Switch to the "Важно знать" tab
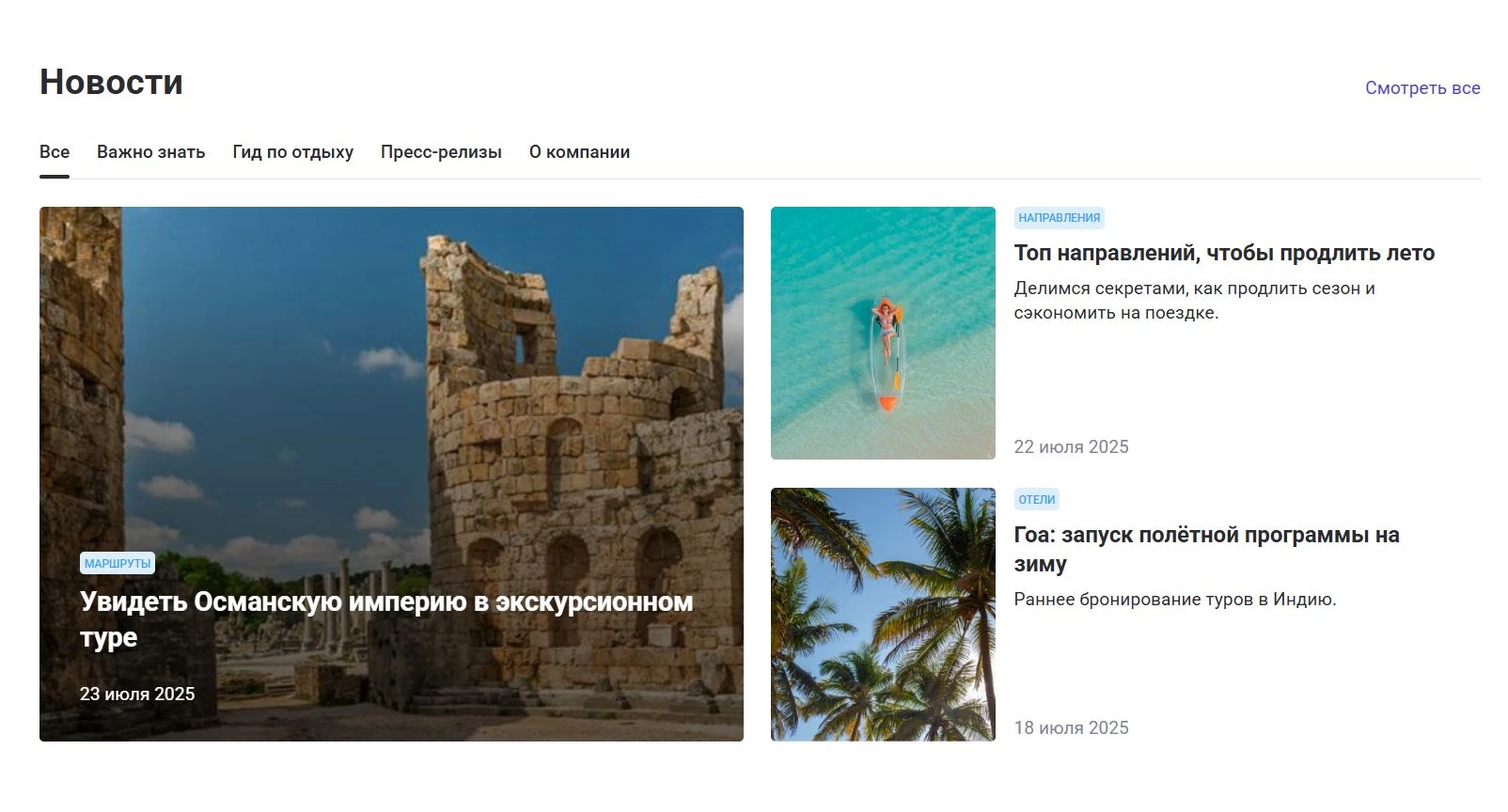 (150, 152)
